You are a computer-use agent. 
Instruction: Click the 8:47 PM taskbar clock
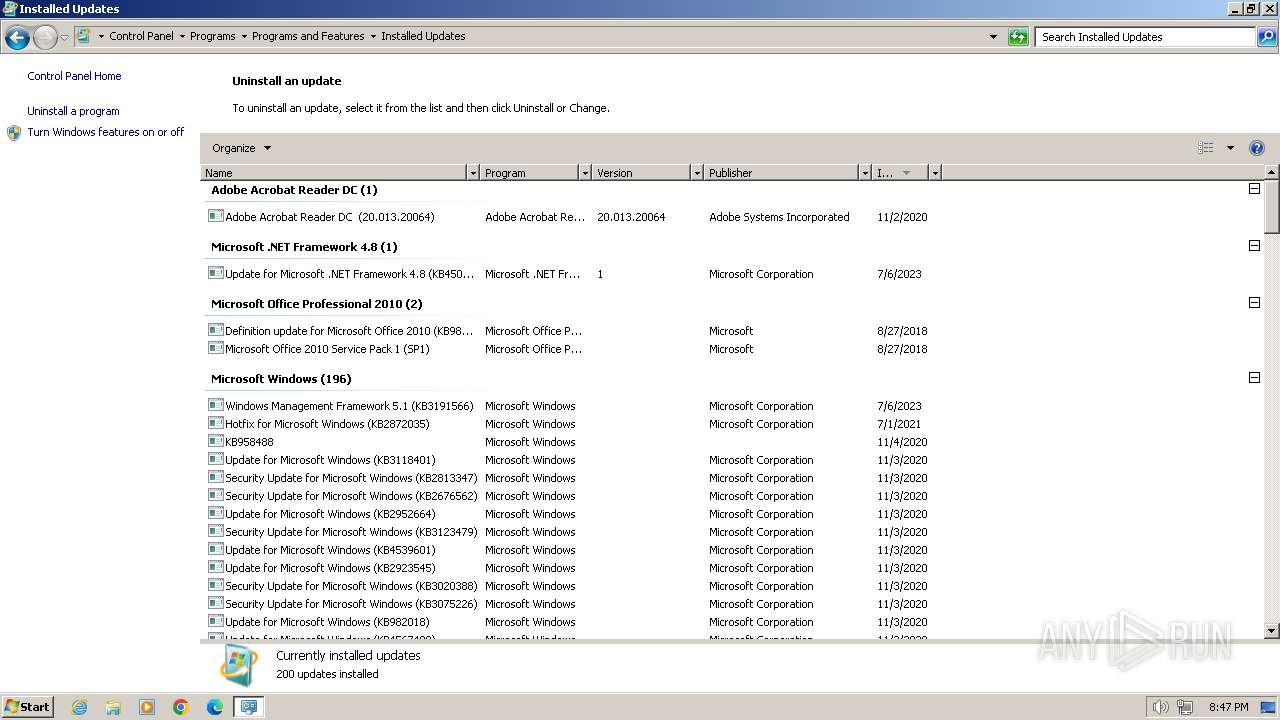[1228, 707]
